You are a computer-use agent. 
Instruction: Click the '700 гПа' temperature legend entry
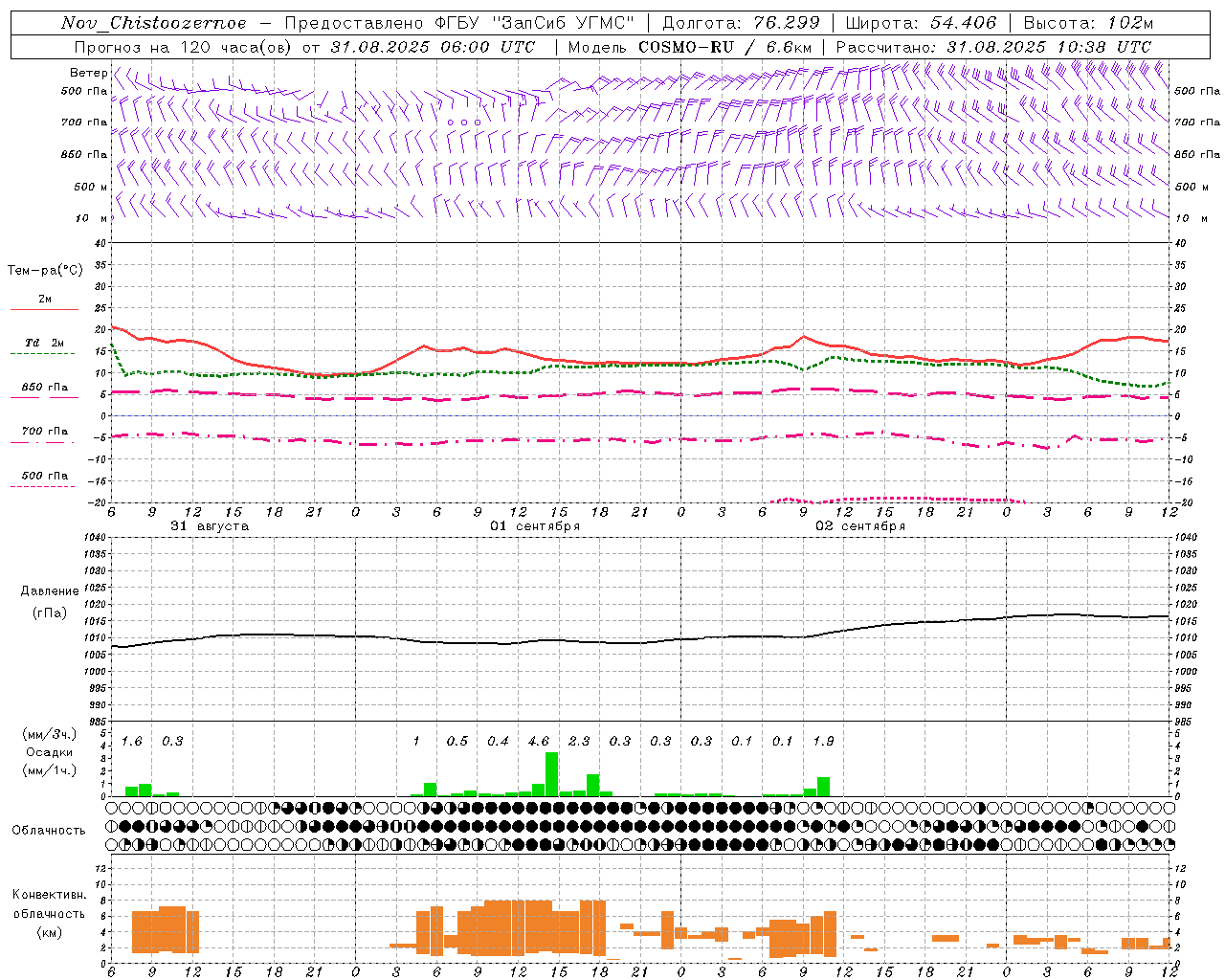[x=45, y=432]
